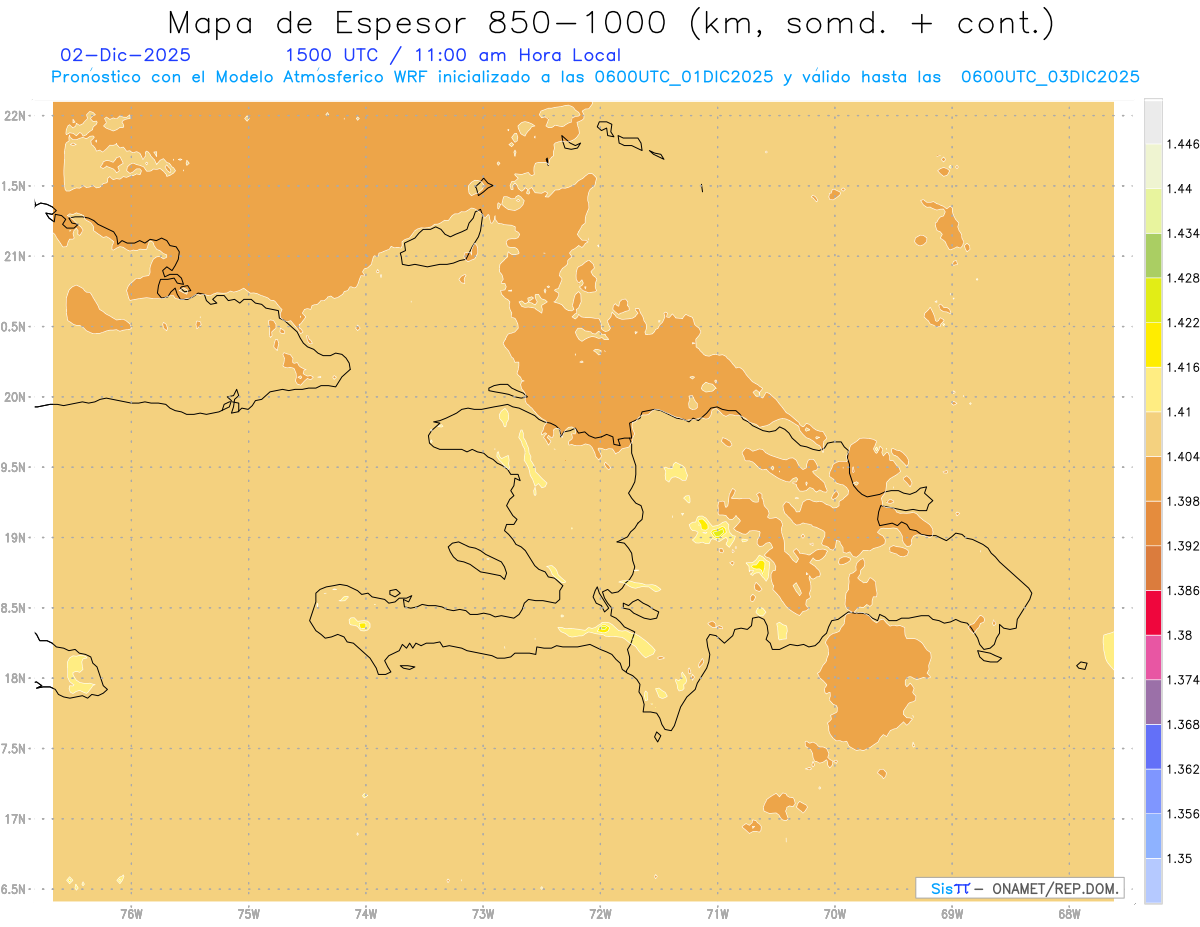The image size is (1200, 927).
Task: Click the 75W longitude label
Action: coord(249,914)
